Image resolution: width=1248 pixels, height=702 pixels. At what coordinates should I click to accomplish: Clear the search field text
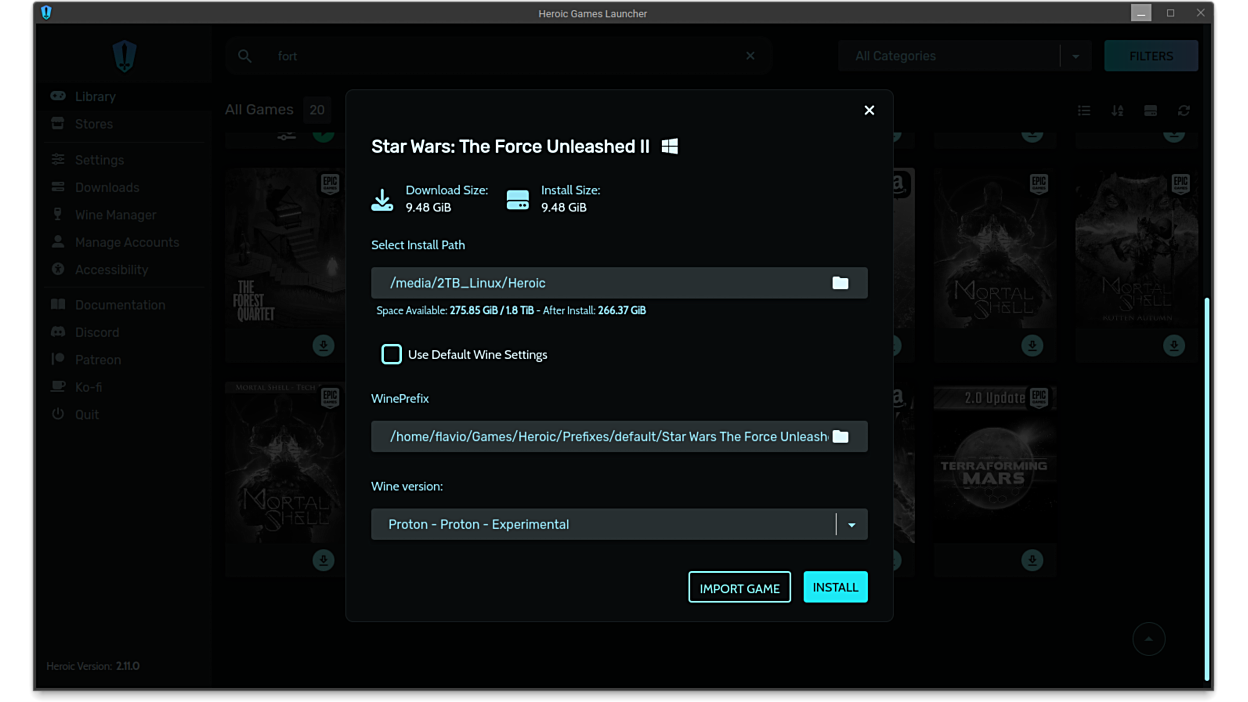point(750,56)
